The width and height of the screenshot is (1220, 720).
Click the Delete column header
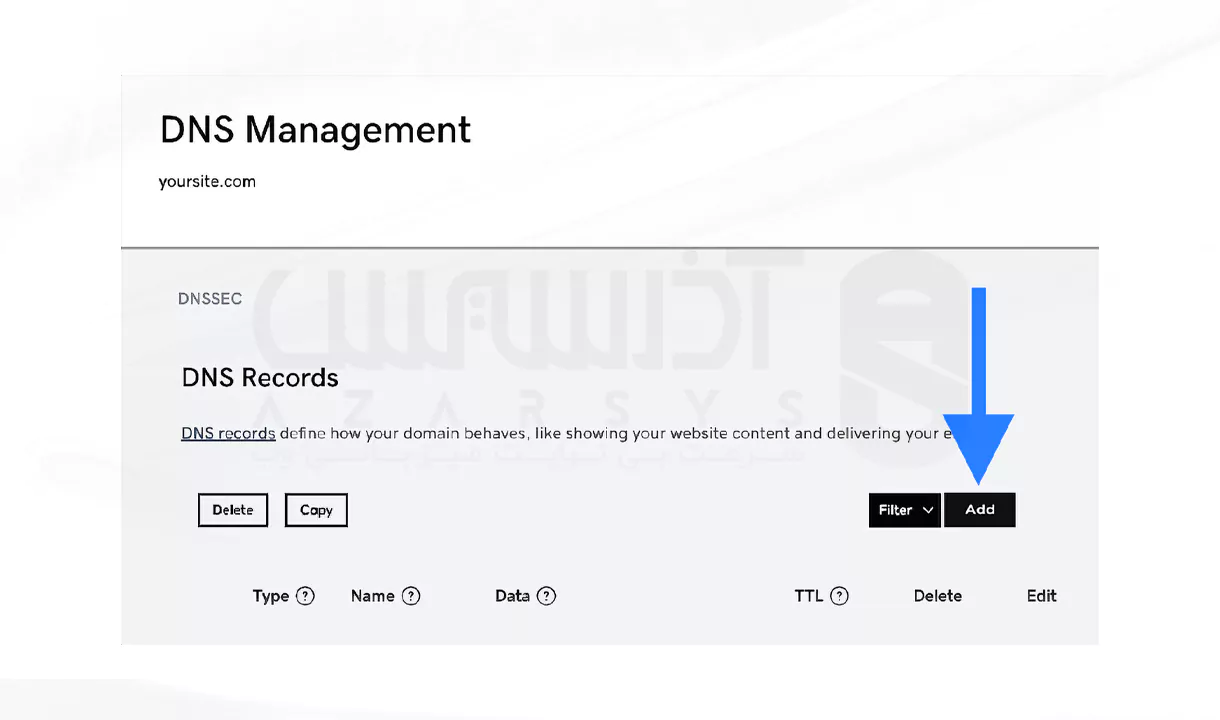click(938, 596)
